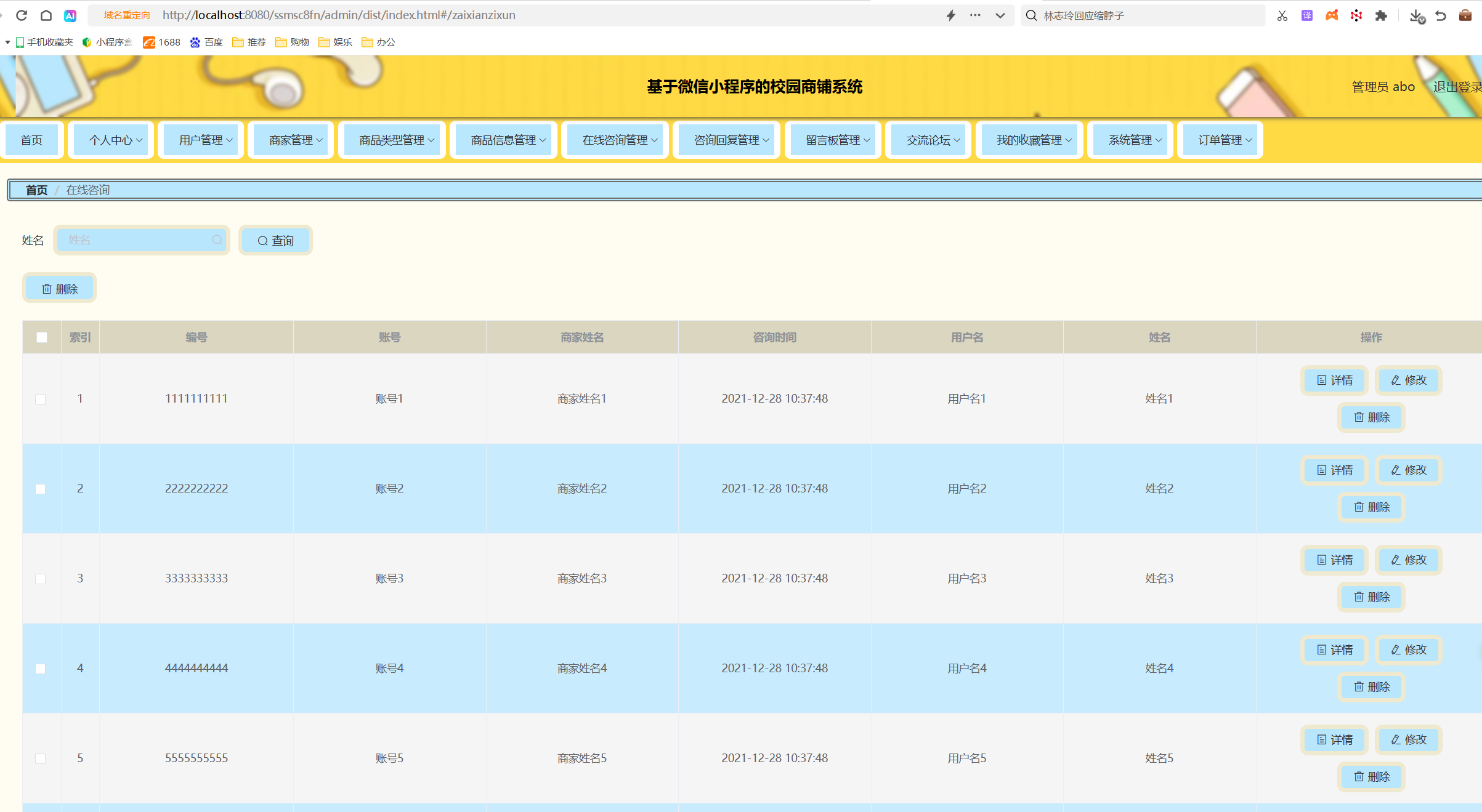The image size is (1482, 812).
Task: Click 详情 button for row 2
Action: (1334, 470)
